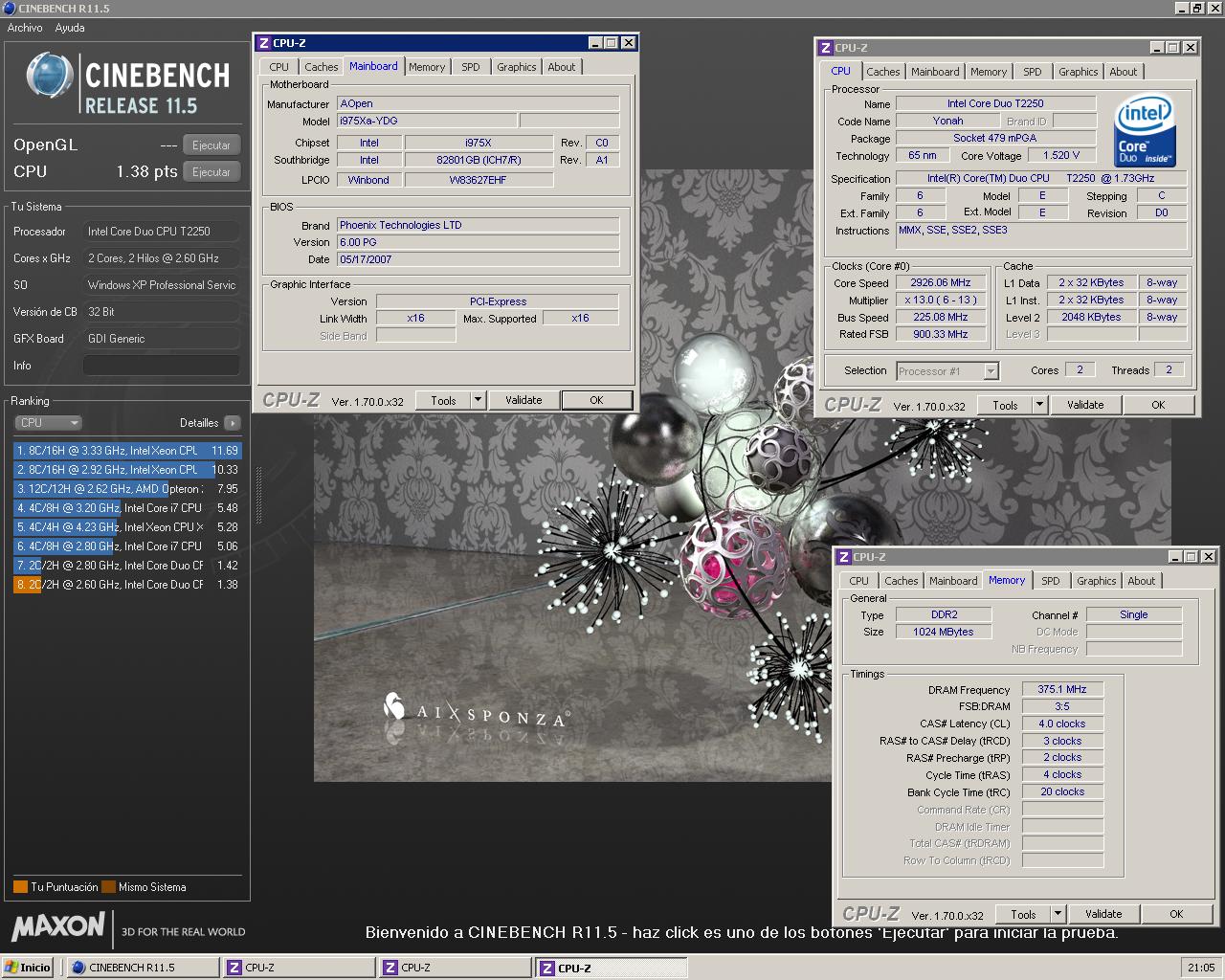This screenshot has width=1225, height=980.
Task: Open the Ayuda menu
Action: click(70, 28)
